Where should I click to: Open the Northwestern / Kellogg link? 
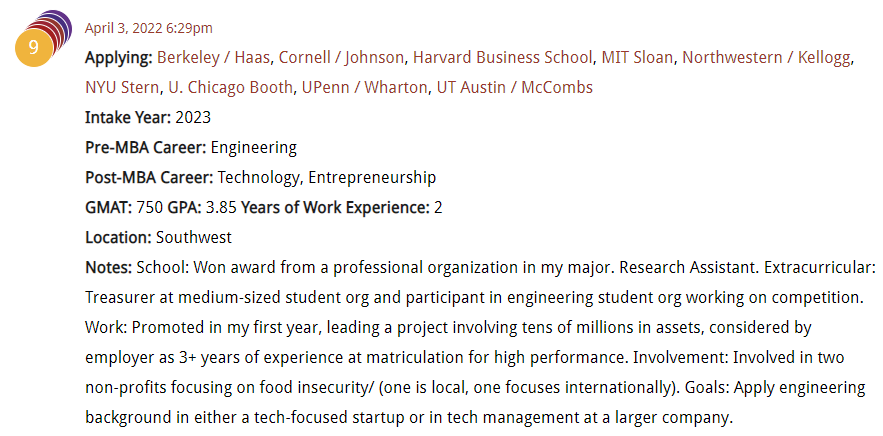[x=765, y=57]
